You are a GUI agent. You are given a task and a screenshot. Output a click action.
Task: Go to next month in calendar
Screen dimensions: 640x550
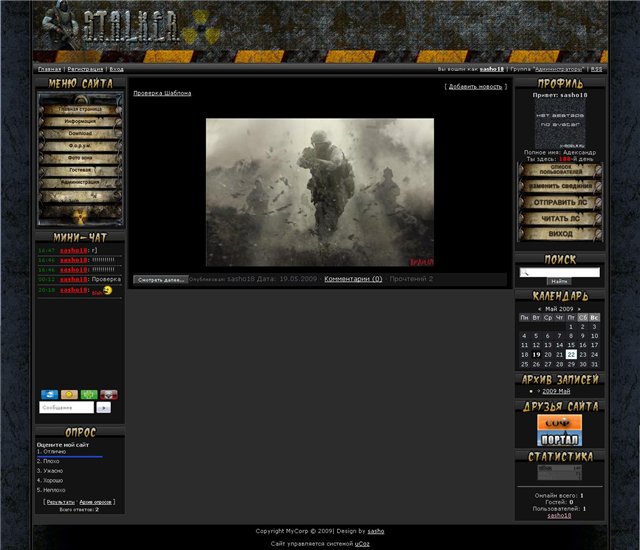click(579, 309)
